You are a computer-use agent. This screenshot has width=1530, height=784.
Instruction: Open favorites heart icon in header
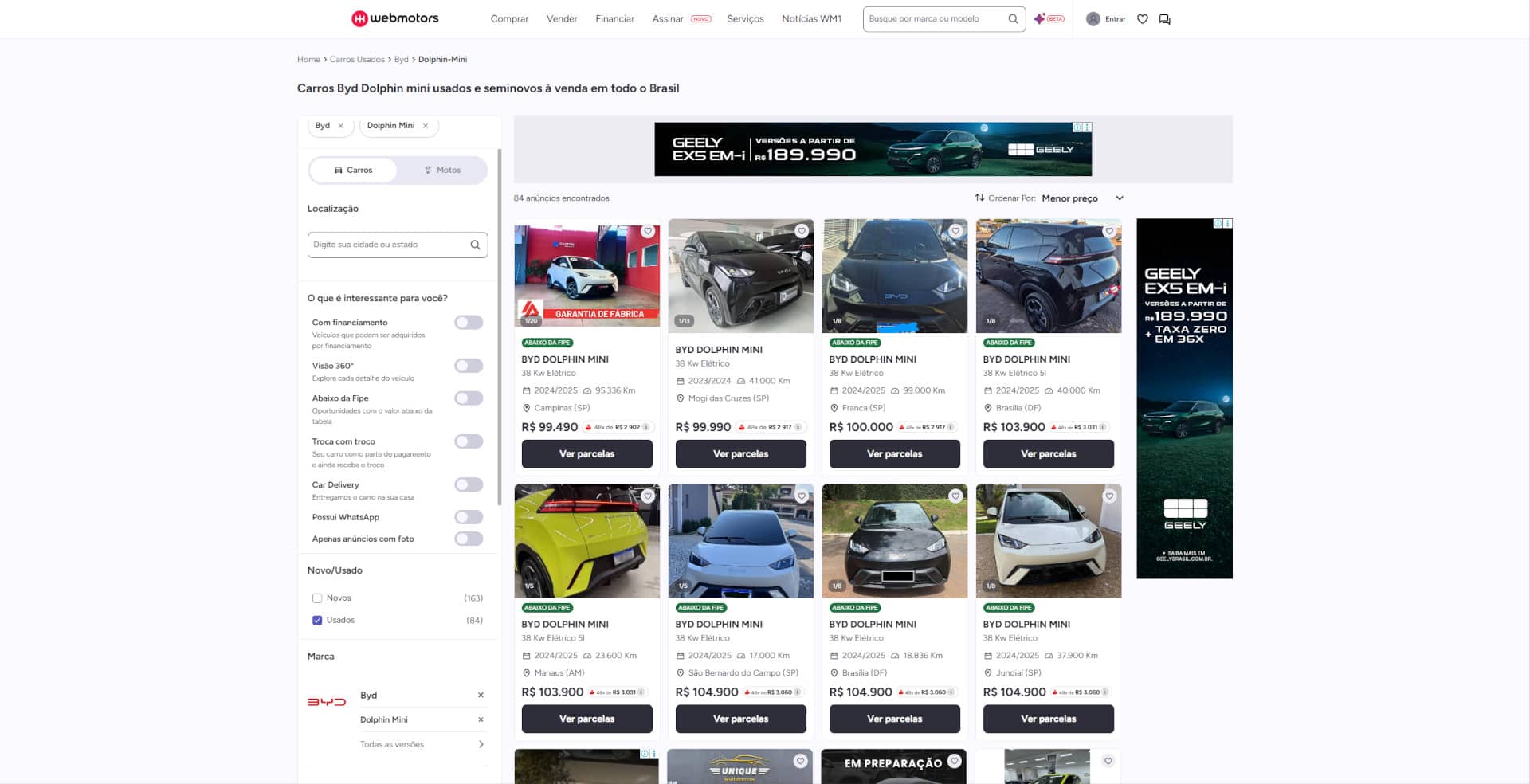coord(1142,19)
